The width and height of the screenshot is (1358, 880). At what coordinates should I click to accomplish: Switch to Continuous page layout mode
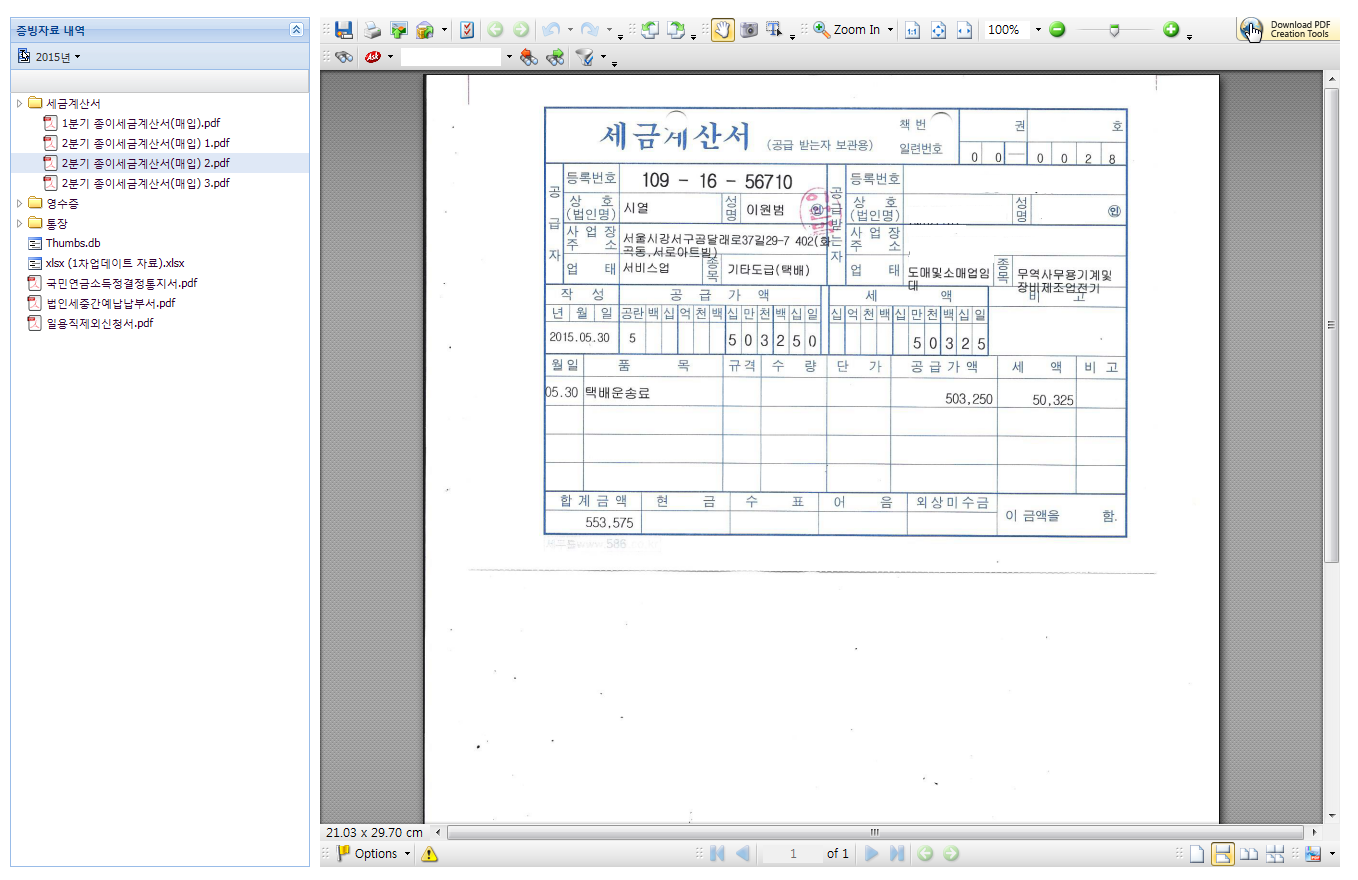1222,854
